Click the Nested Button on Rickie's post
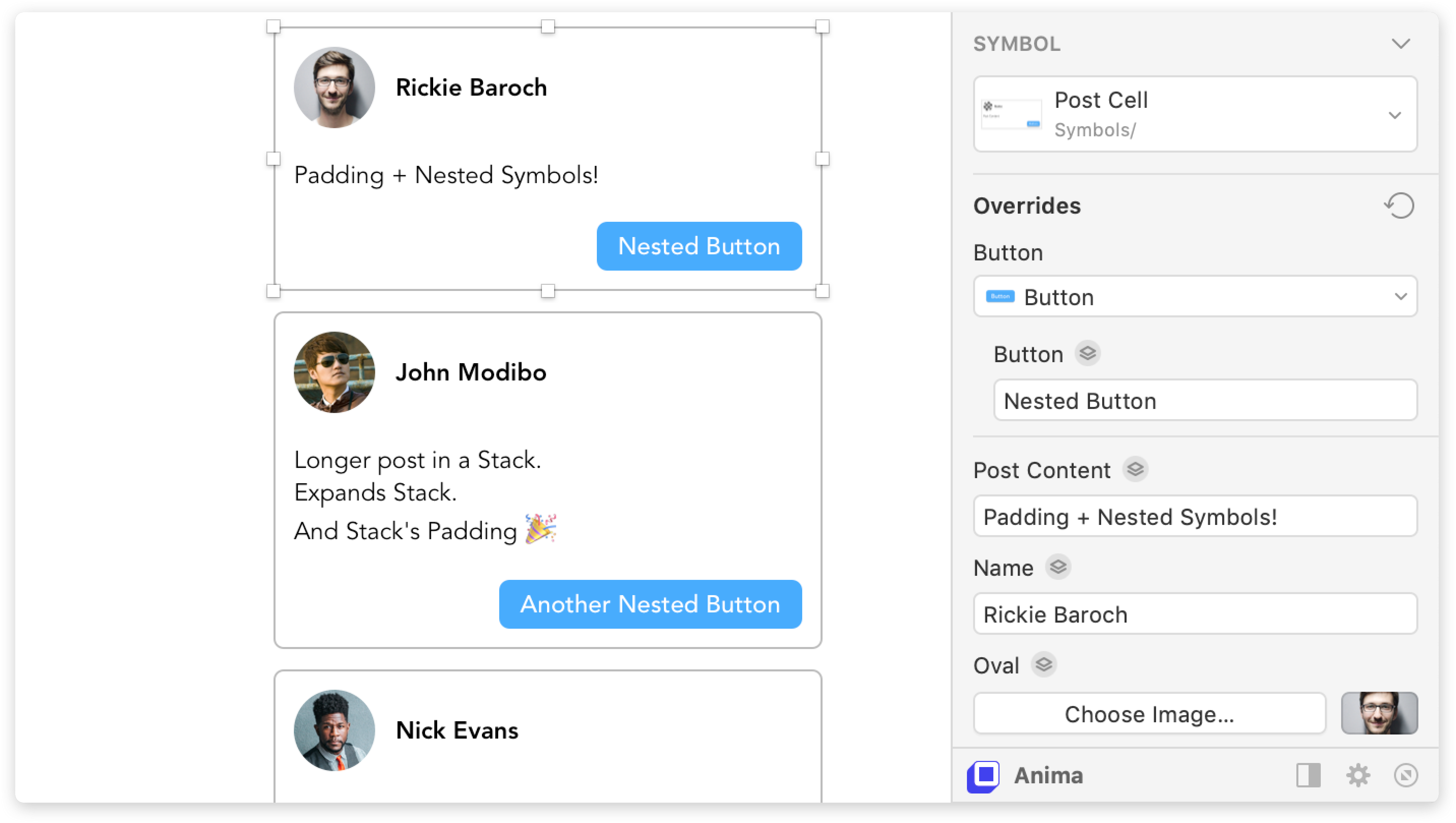The image size is (1456, 823). point(699,246)
